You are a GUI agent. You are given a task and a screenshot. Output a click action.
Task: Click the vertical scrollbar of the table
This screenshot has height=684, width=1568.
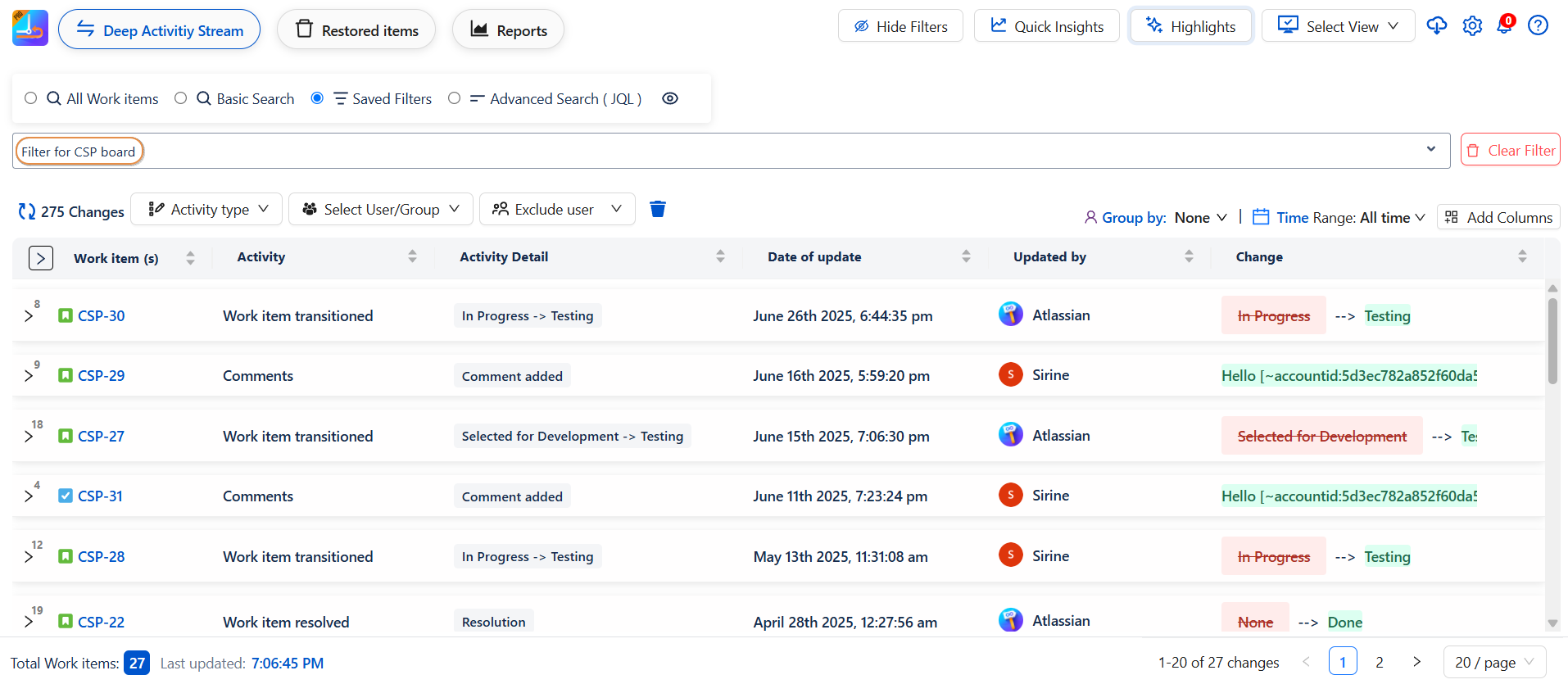pos(1552,341)
